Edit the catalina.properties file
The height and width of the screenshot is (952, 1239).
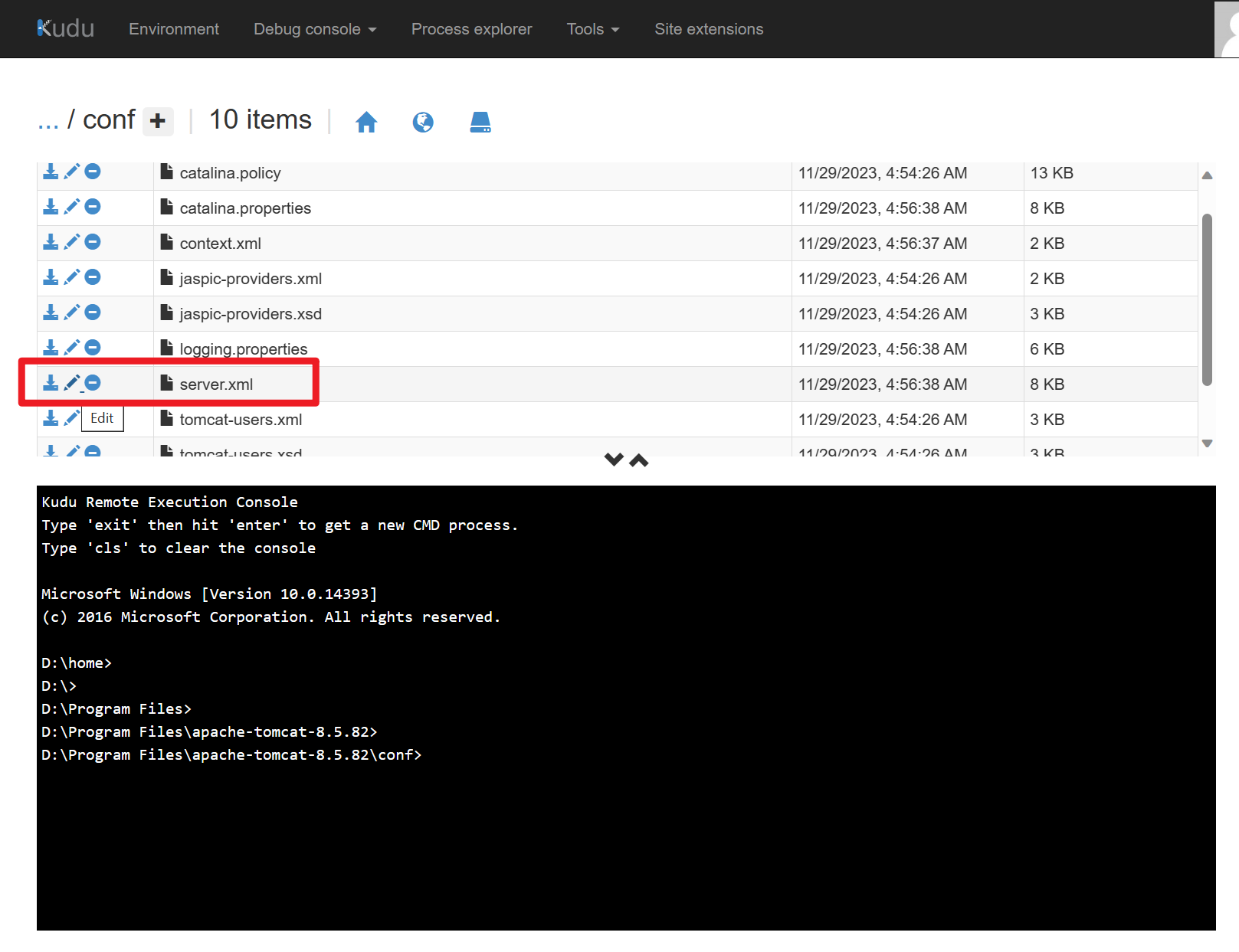click(72, 207)
